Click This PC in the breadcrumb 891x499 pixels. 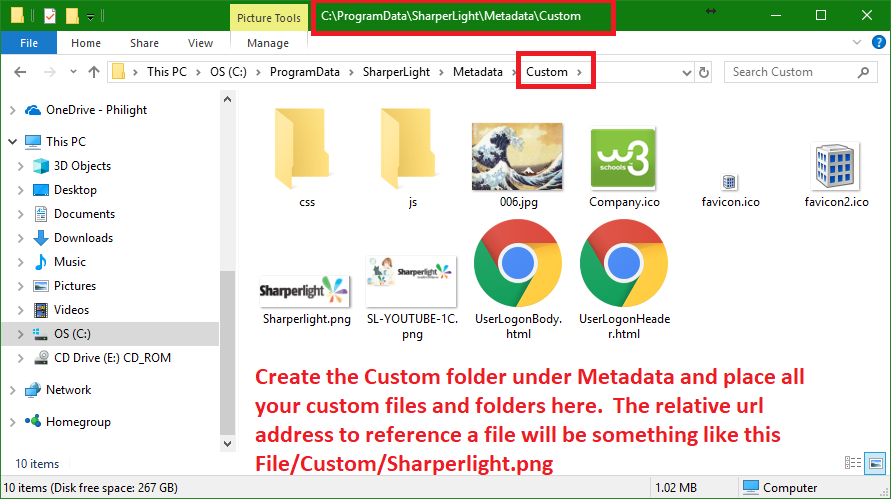pyautogui.click(x=166, y=72)
